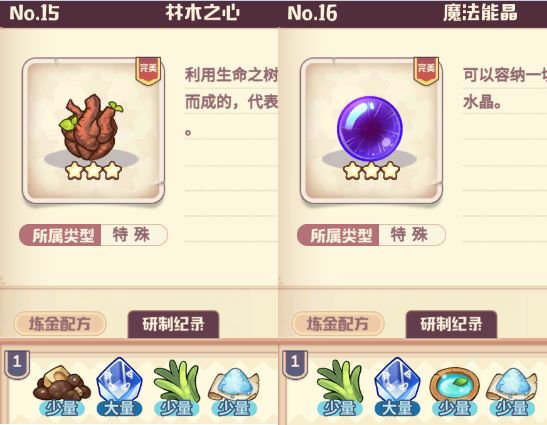Screen dimensions: 547x425
Task: Click the 林木之心 wooden heart item icon
Action: pyautogui.click(x=91, y=127)
